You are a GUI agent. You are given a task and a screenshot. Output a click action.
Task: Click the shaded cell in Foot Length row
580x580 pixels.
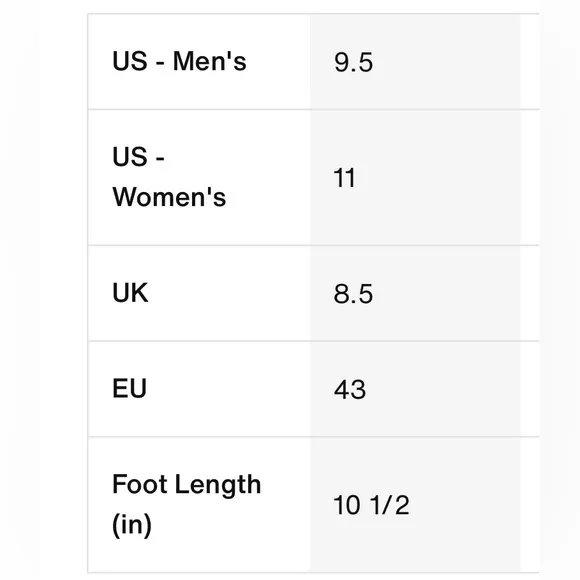[x=415, y=505]
